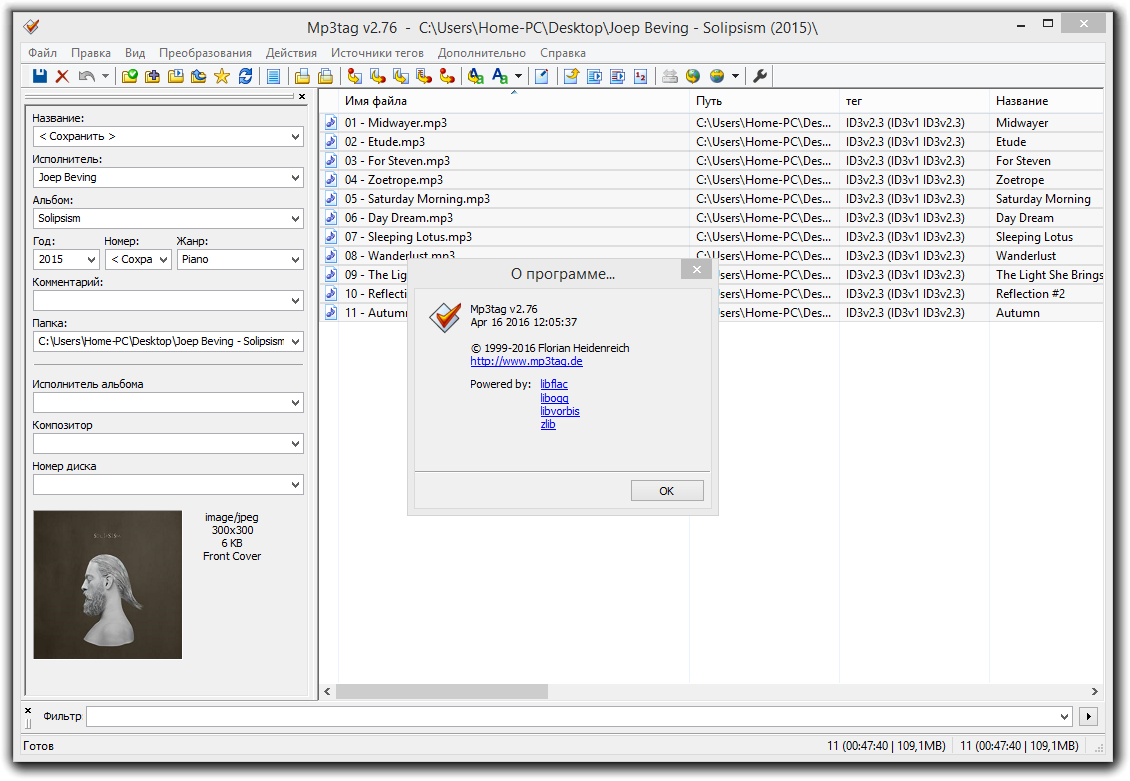Click the wrench options icon in toolbar
This screenshot has width=1130, height=781.
pyautogui.click(x=759, y=76)
